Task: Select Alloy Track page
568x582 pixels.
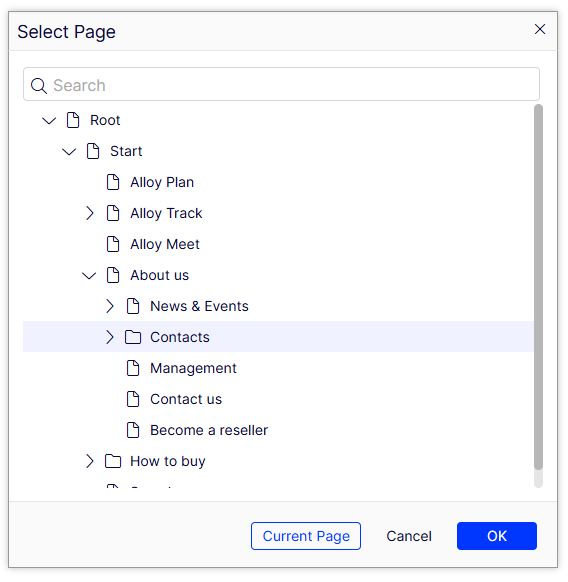Action: pos(166,213)
